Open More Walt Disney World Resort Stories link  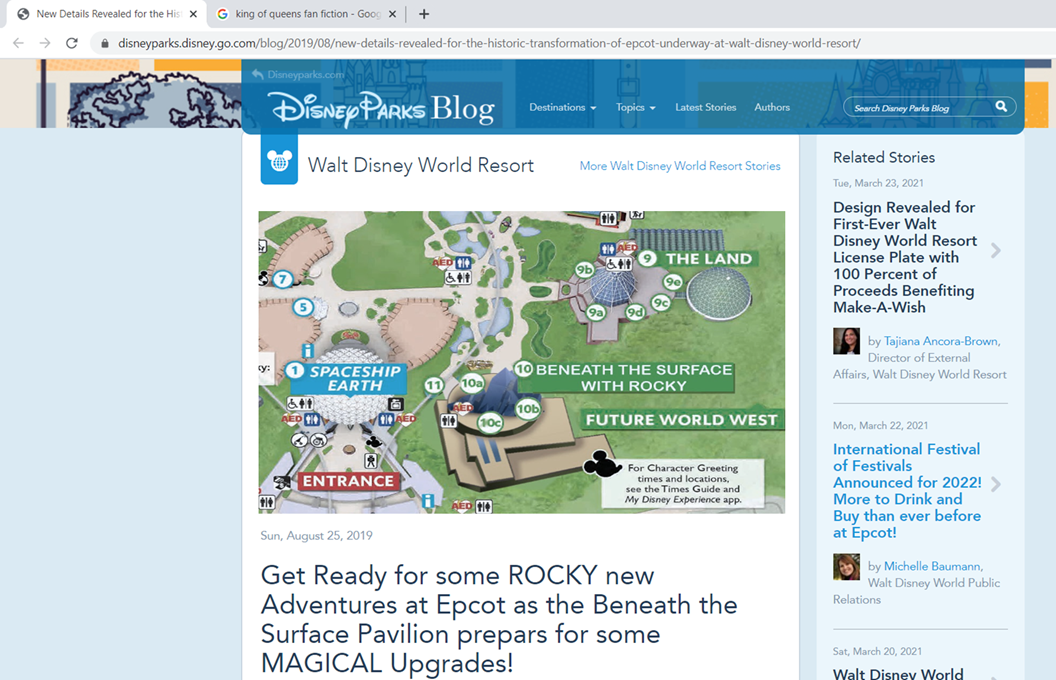point(680,166)
